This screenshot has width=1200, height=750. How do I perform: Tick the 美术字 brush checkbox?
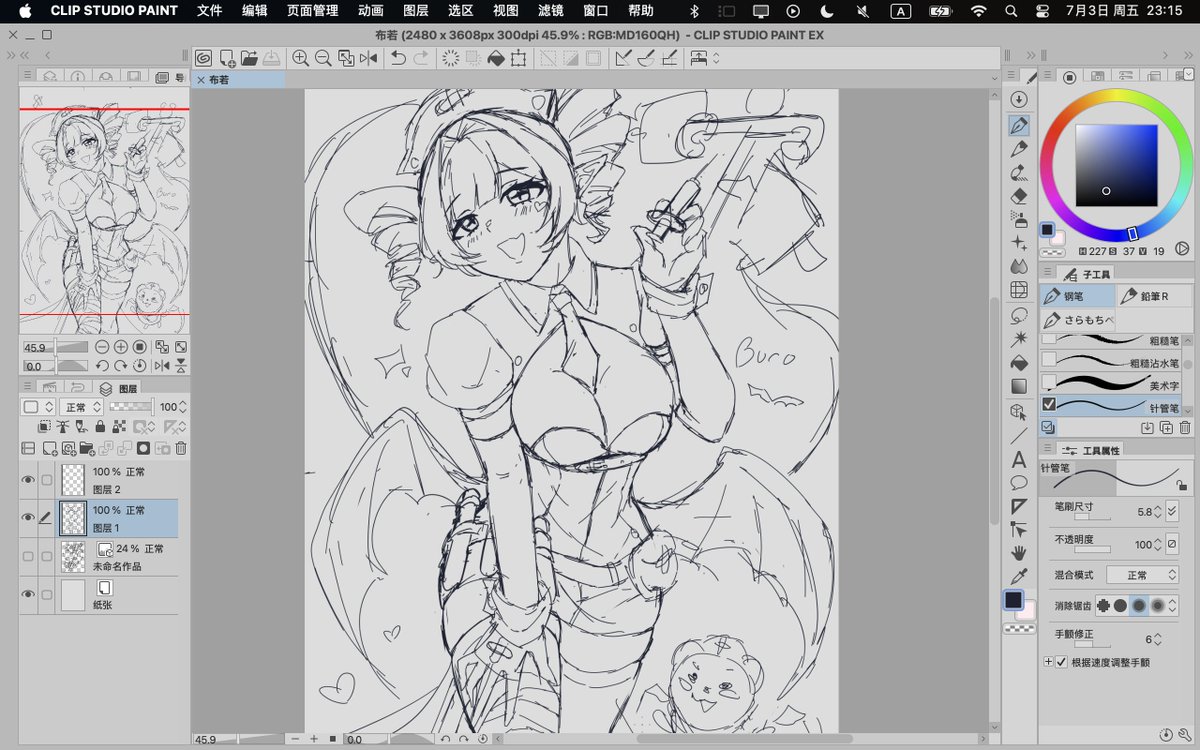point(1048,382)
